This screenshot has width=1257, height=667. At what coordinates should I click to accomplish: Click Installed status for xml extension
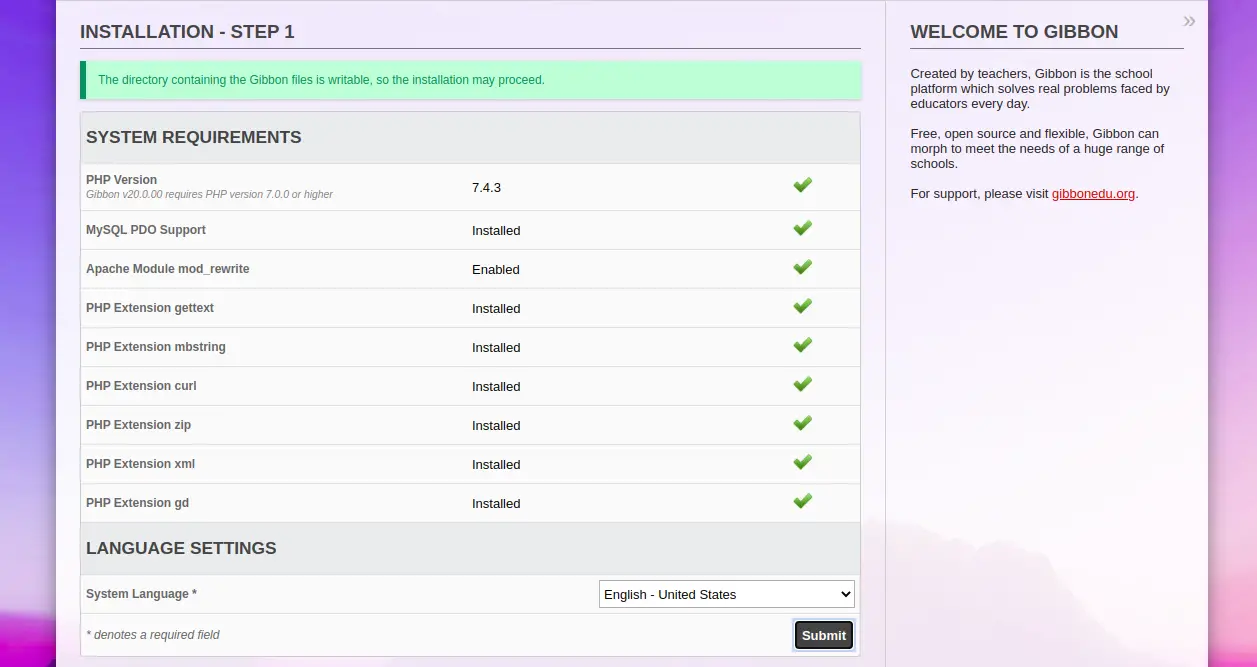[496, 465]
